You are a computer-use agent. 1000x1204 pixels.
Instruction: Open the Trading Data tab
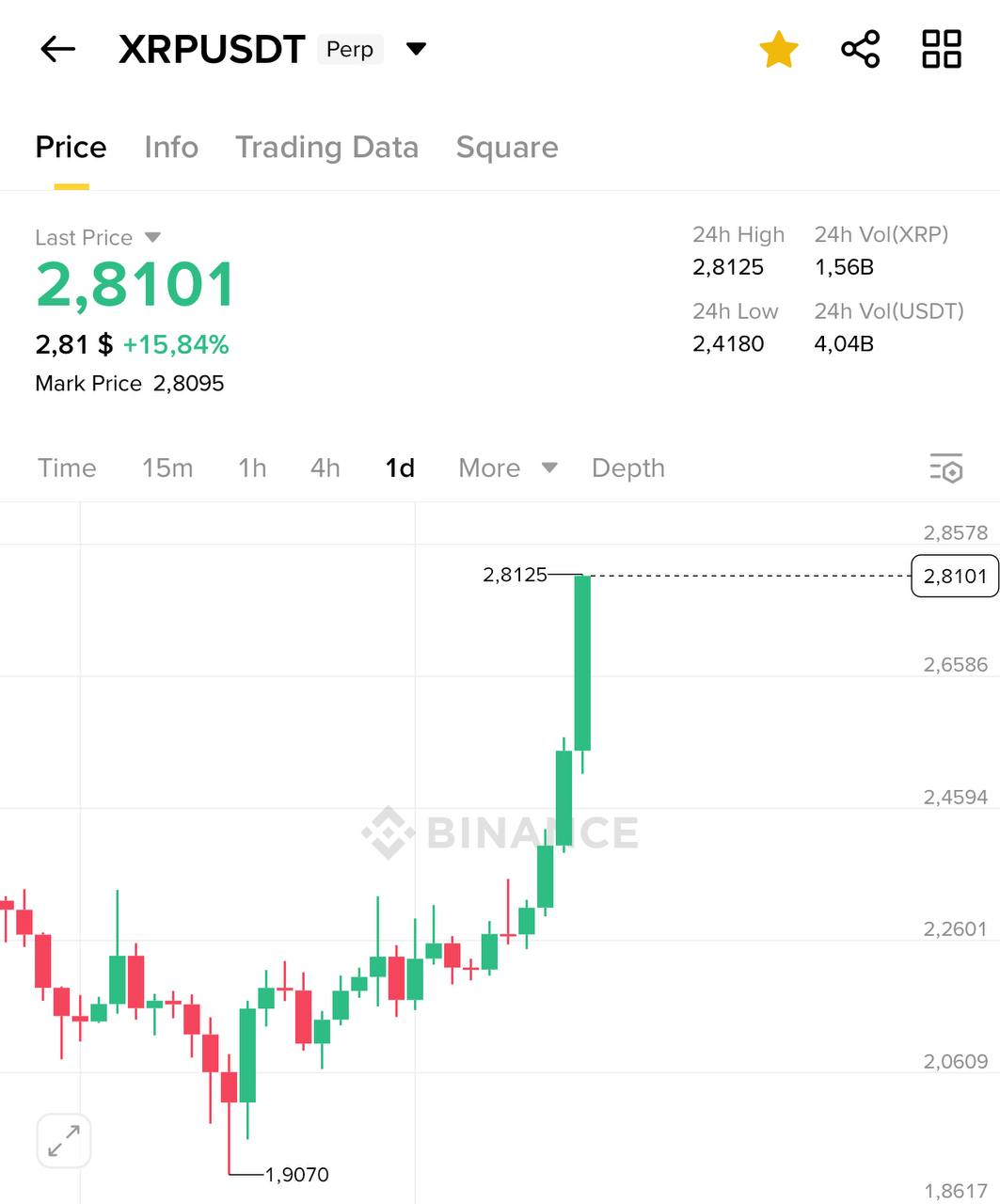click(x=326, y=148)
